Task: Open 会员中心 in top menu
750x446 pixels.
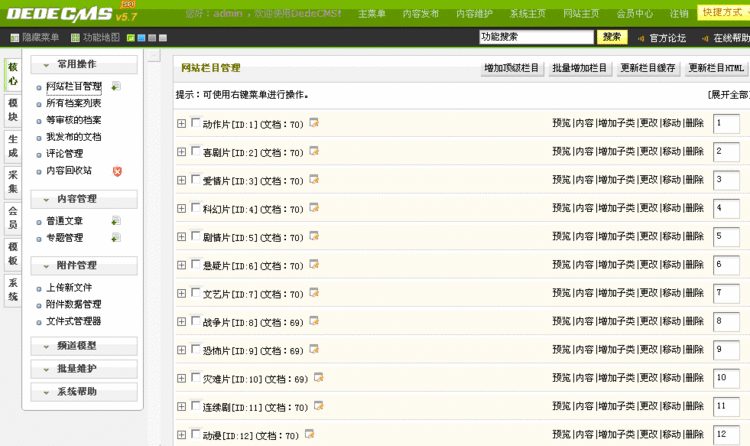Action: pyautogui.click(x=634, y=13)
